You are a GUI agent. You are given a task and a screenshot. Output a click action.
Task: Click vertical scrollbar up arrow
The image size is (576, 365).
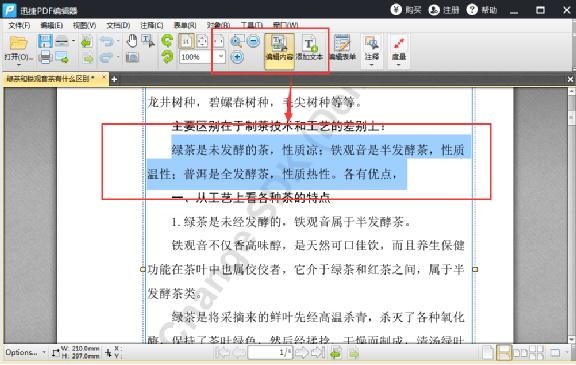point(571,91)
